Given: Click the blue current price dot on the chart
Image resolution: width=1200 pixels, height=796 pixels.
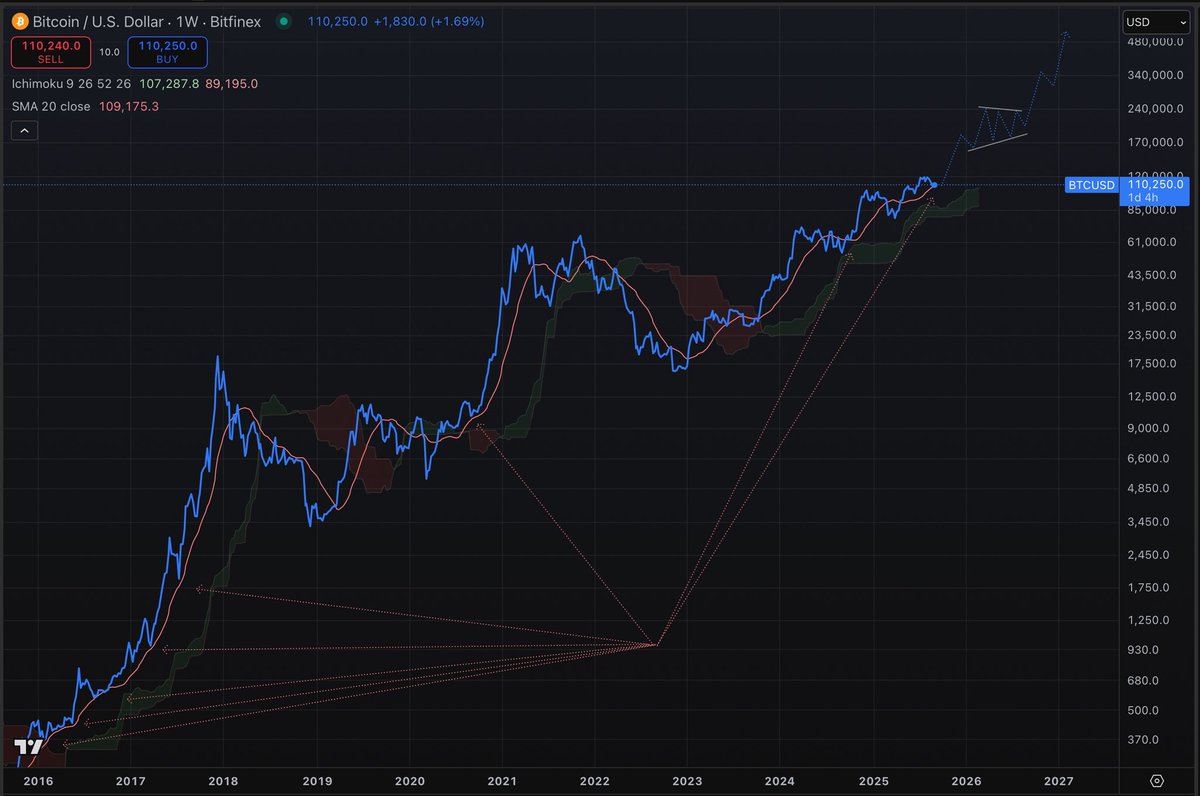Looking at the screenshot, I should click(x=933, y=185).
